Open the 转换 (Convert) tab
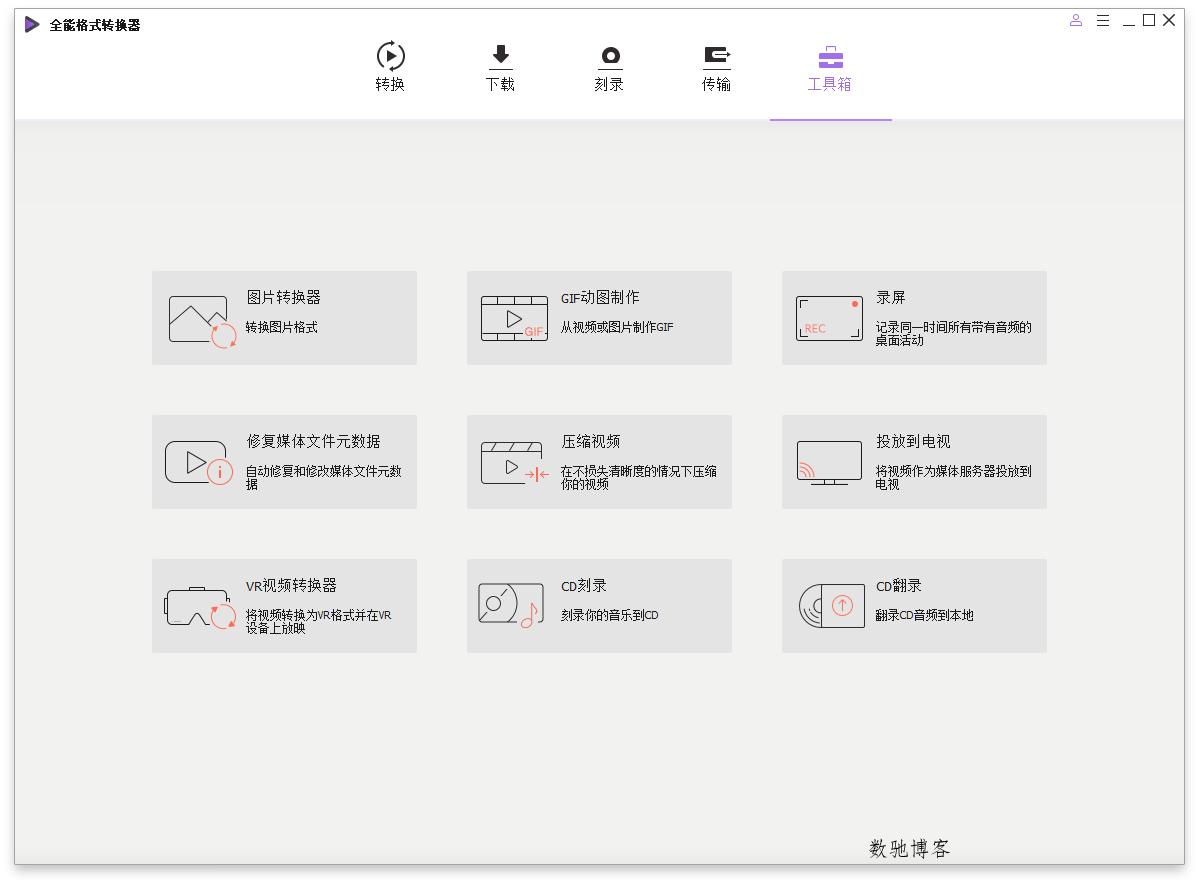This screenshot has width=1199, height=888. 390,67
